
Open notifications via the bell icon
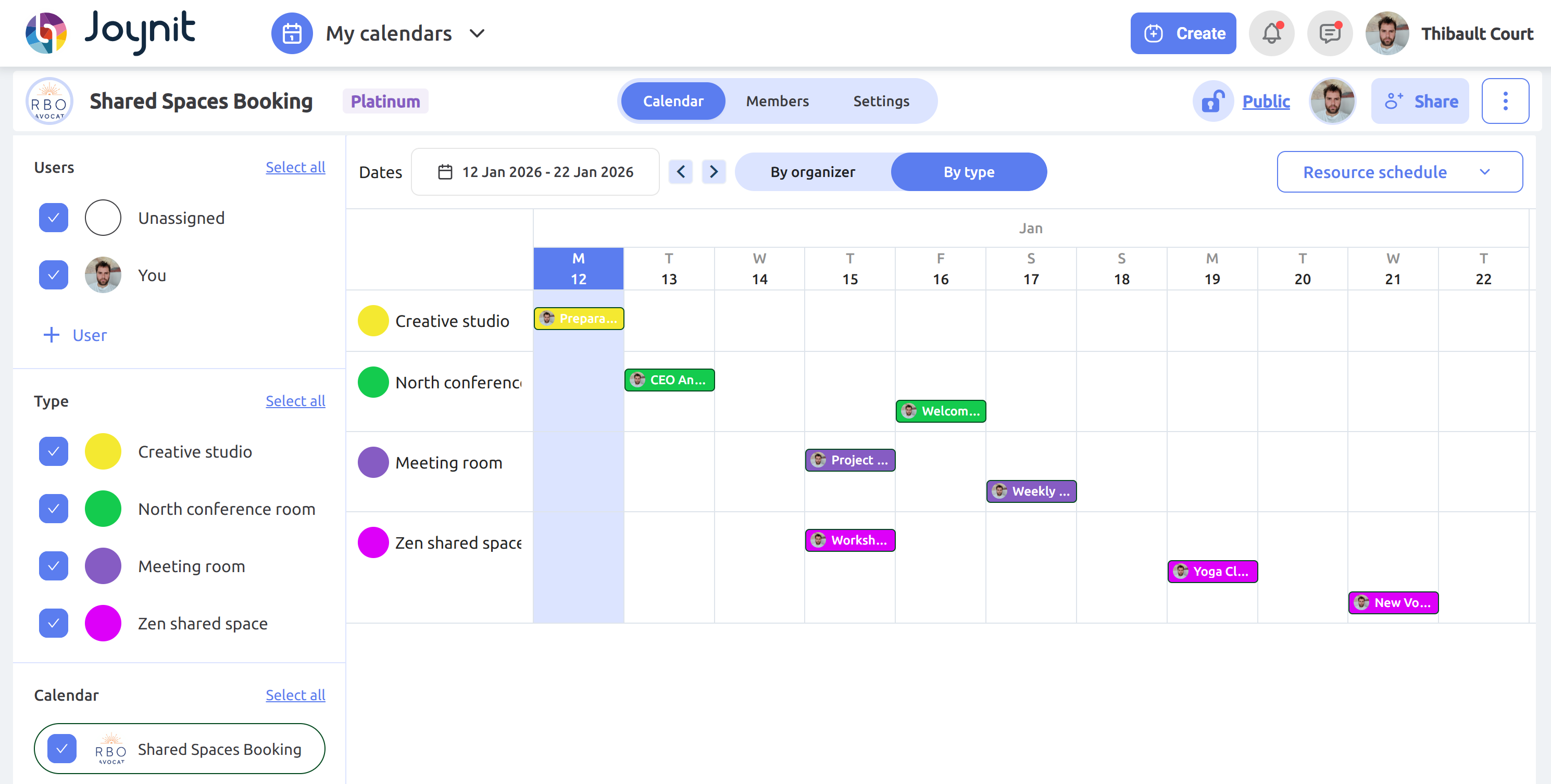[x=1271, y=33]
